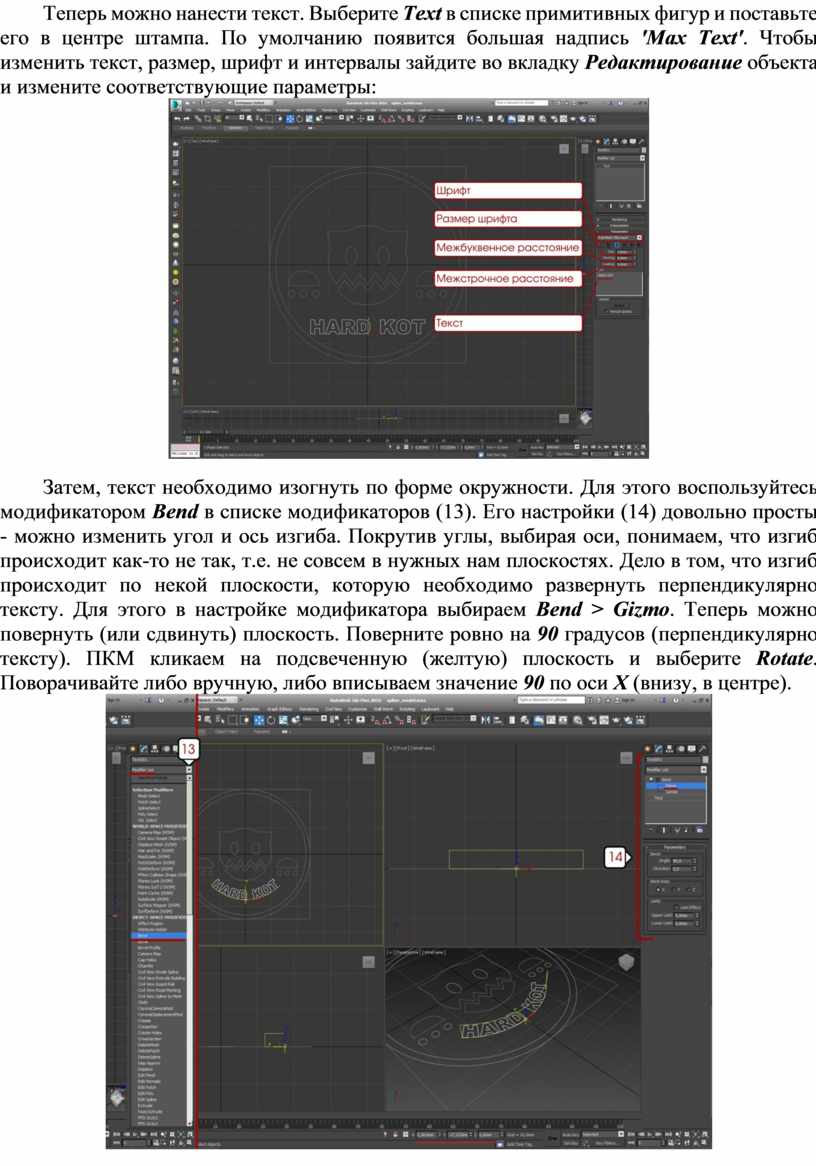Activate Select and Move in upper screenshot

289,118
